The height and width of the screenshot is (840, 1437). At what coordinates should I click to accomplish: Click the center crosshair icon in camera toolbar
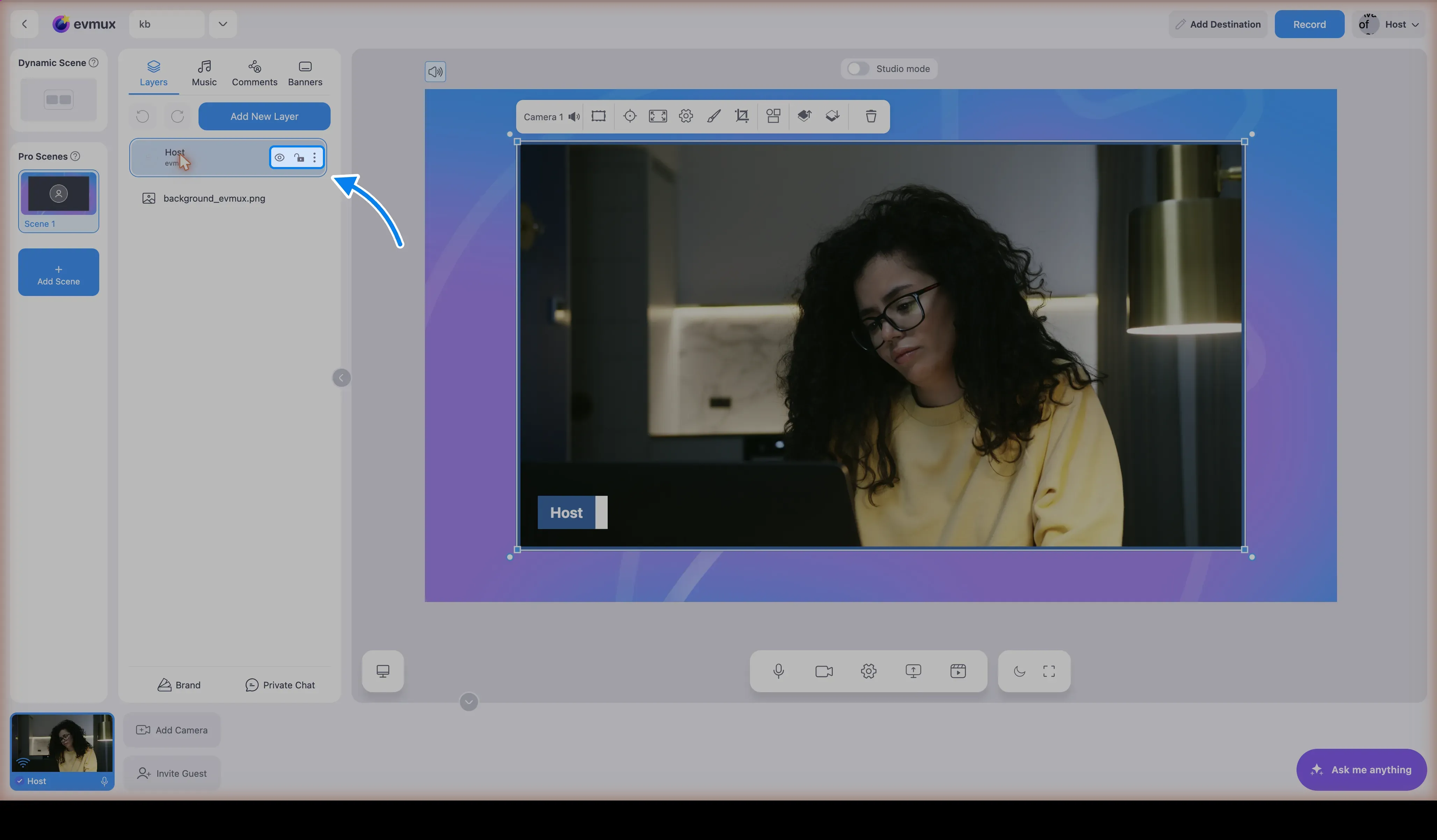629,116
